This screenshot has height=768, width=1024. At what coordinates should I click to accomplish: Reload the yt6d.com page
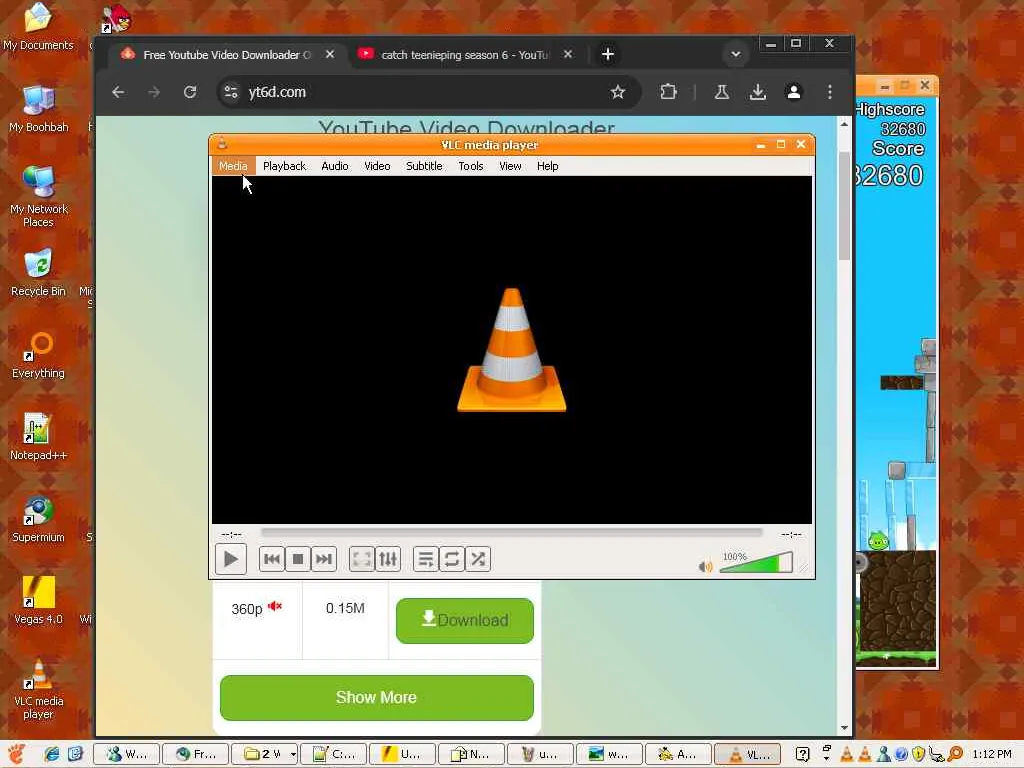pyautogui.click(x=190, y=92)
